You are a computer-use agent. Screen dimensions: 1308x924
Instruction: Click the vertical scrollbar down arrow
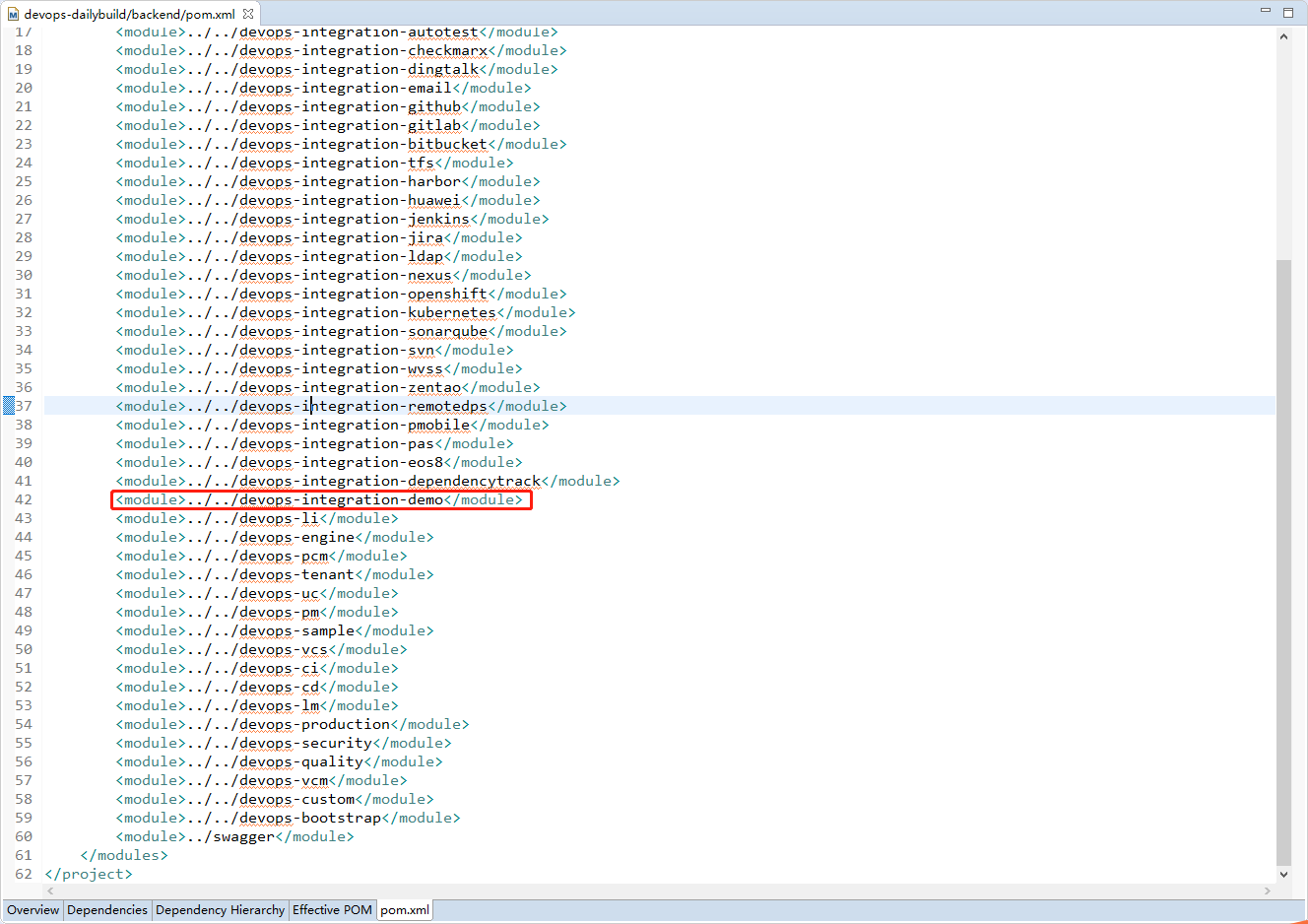pyautogui.click(x=1283, y=874)
